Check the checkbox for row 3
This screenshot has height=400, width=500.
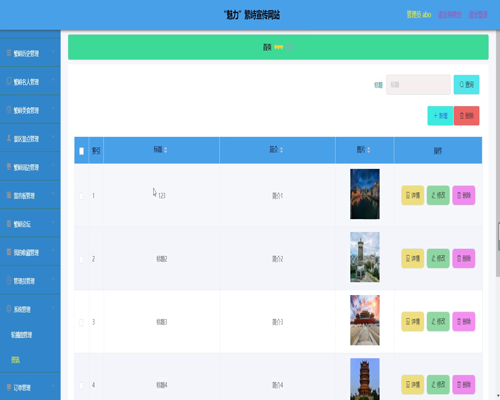coord(81,322)
